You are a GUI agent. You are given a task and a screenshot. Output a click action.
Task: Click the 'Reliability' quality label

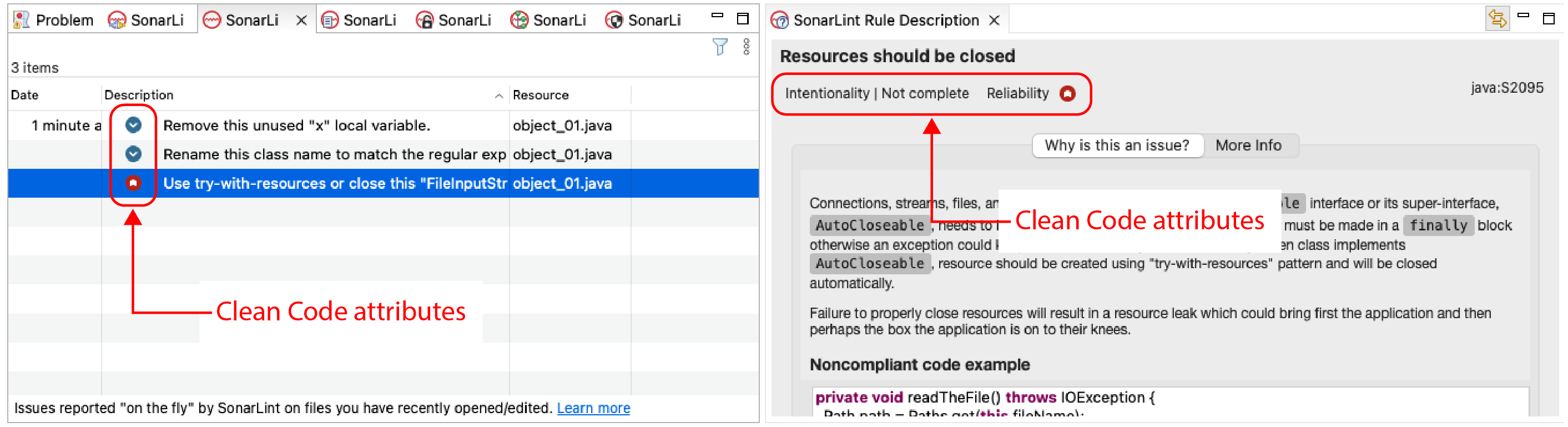coord(1018,93)
